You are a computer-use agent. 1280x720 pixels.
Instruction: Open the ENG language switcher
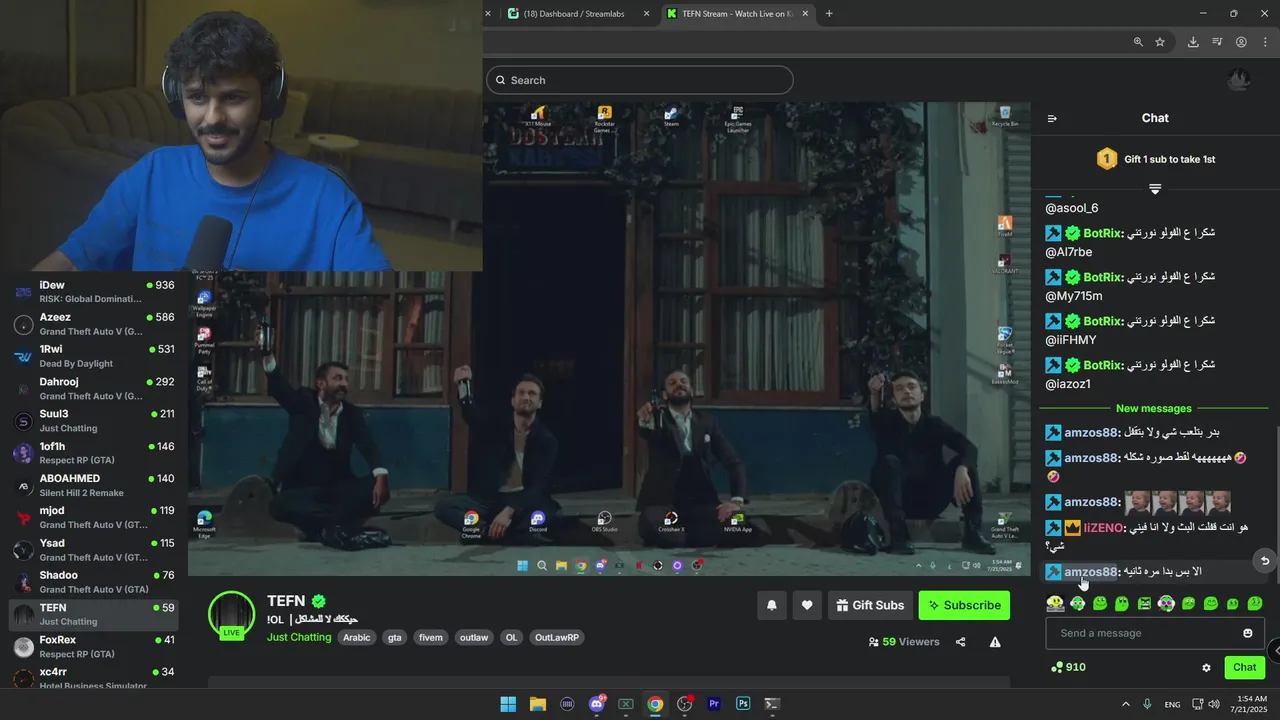[x=1172, y=704]
